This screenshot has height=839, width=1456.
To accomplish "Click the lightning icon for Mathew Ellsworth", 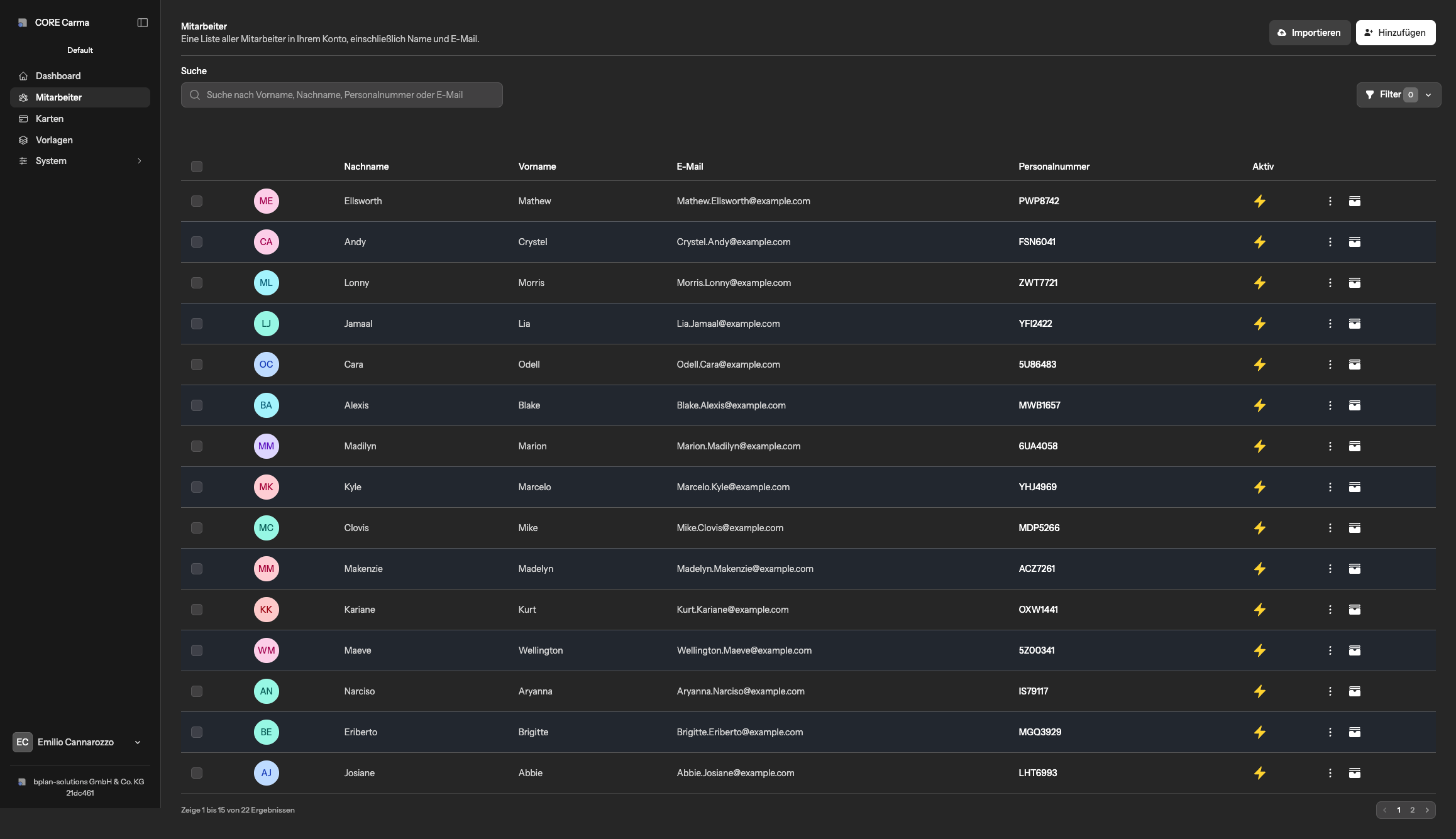I will 1260,201.
